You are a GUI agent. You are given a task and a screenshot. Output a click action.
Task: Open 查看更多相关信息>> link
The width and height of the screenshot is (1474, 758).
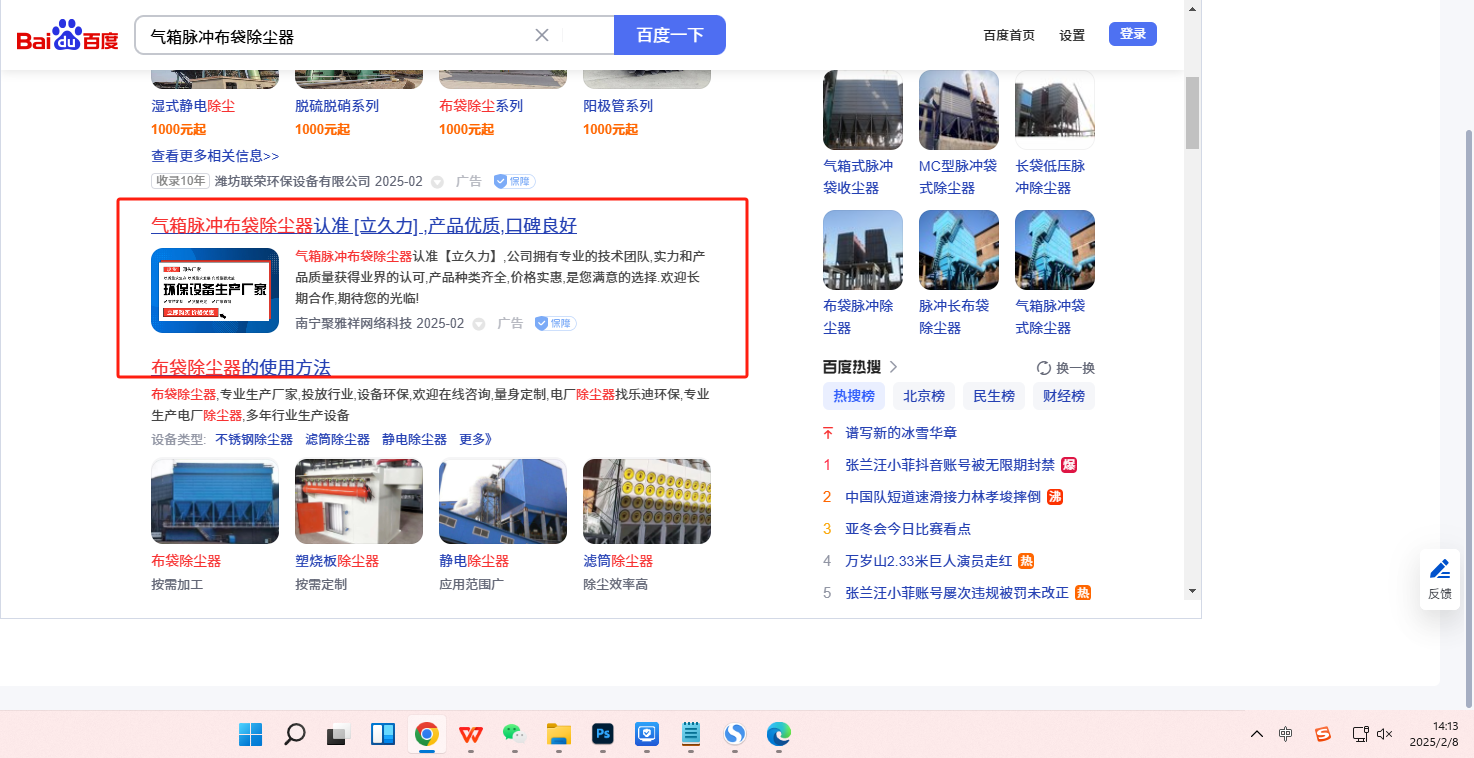pos(215,156)
